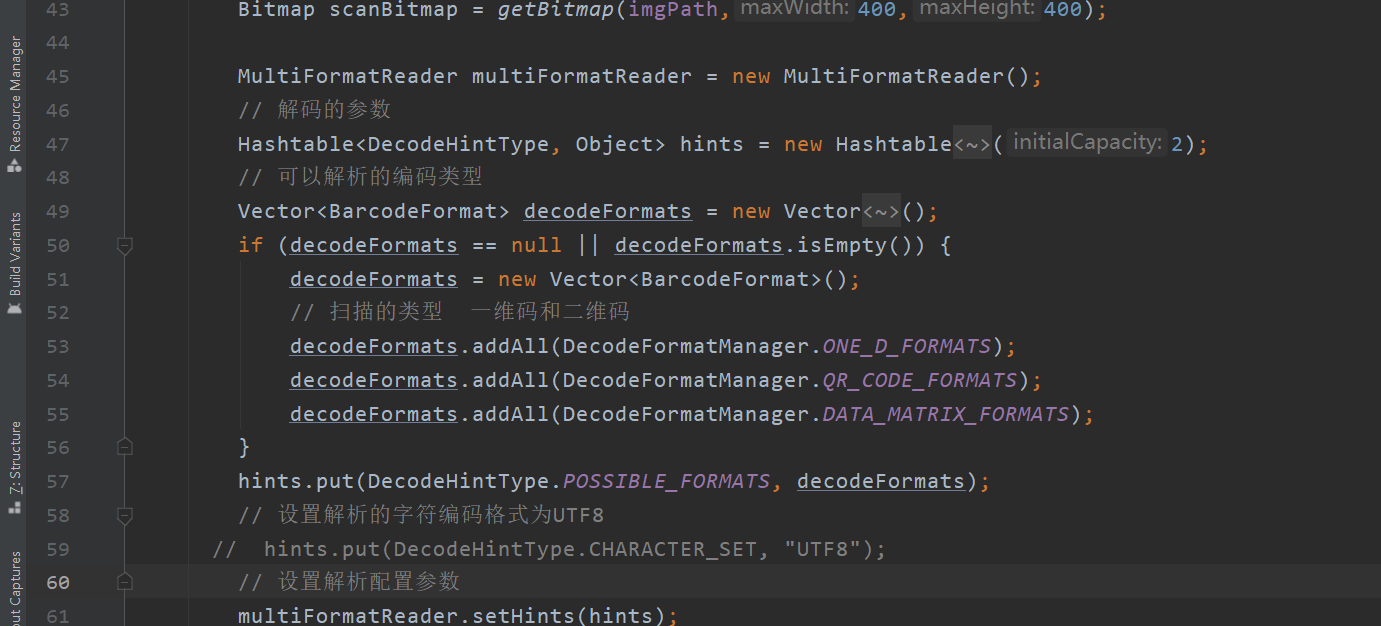Click DATA_MATRIX_FORMATS constant
Image resolution: width=1381 pixels, height=626 pixels.
(945, 414)
